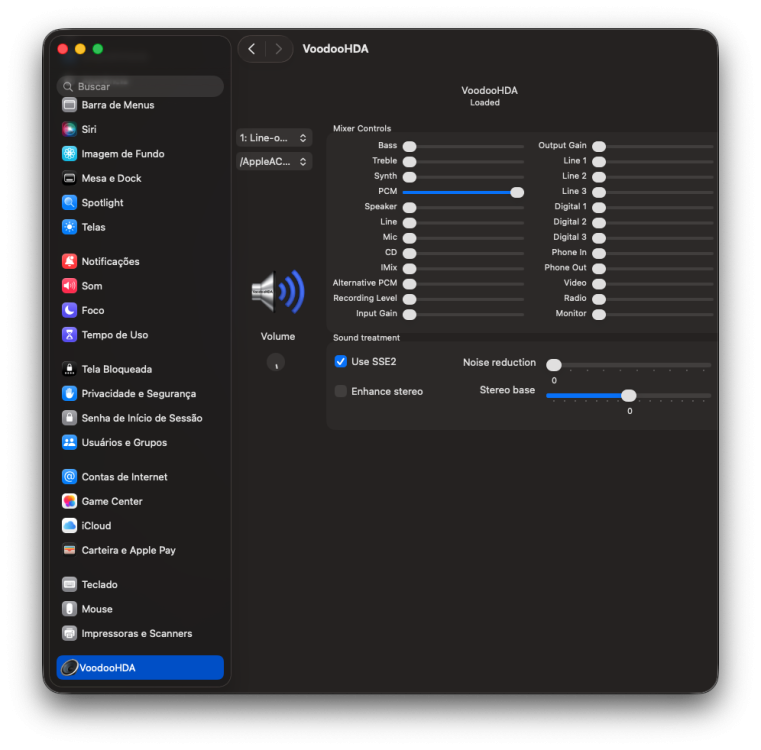Screen dimensions: 761x750
Task: Open Game Center icon
Action: pos(69,501)
